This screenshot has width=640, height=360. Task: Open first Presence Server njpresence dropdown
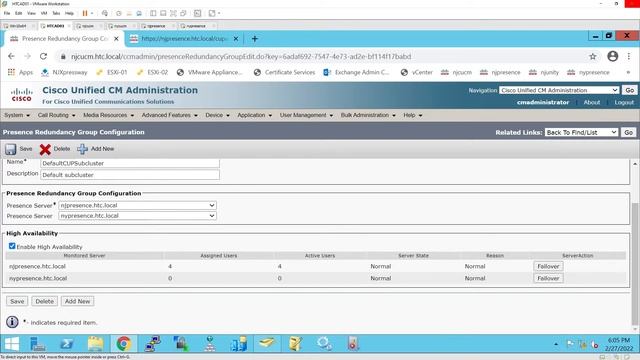[x=137, y=205]
